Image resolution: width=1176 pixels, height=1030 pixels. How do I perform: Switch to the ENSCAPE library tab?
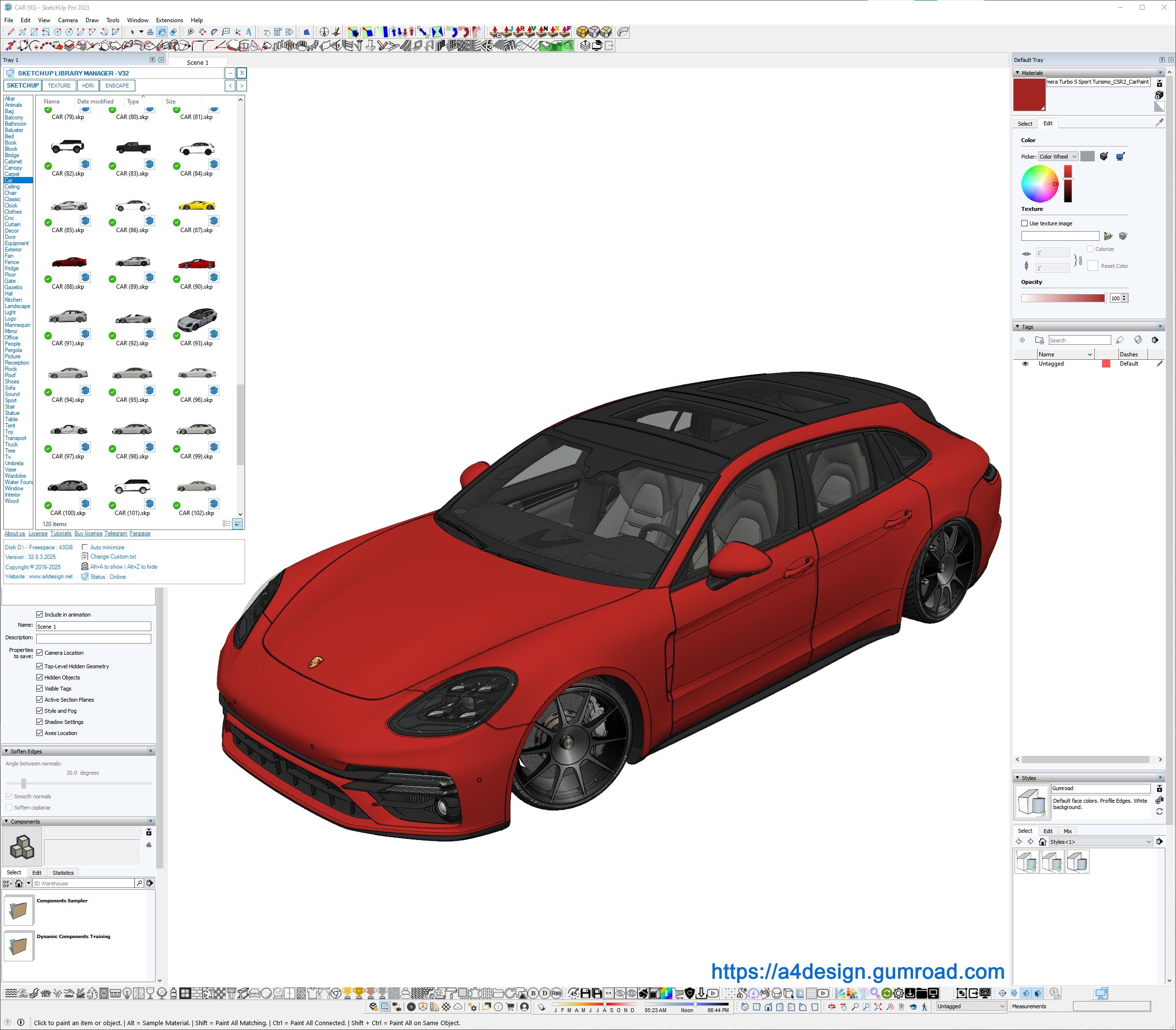(x=117, y=86)
